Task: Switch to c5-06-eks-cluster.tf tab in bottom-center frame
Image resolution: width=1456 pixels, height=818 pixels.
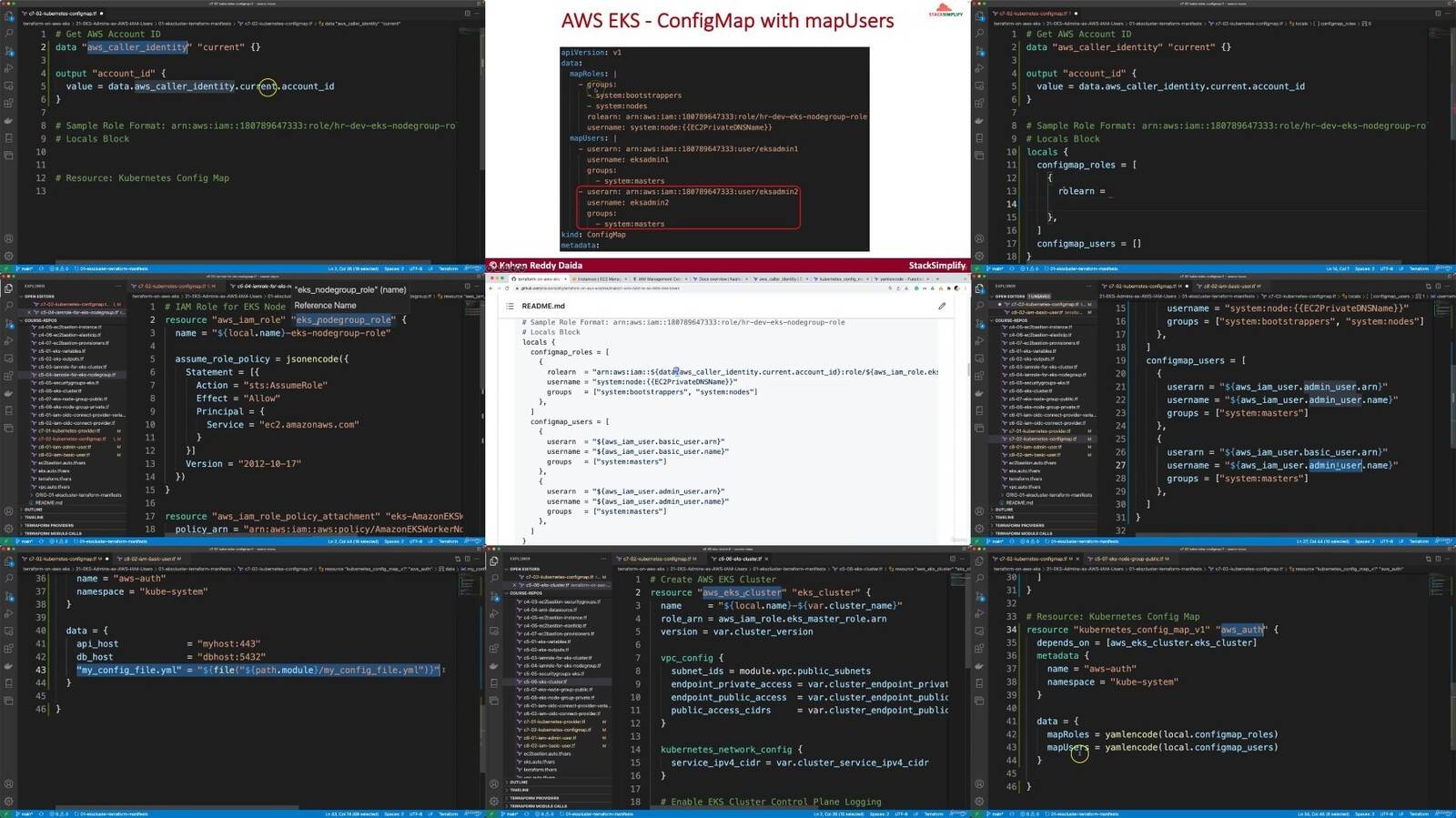Action: (740, 559)
